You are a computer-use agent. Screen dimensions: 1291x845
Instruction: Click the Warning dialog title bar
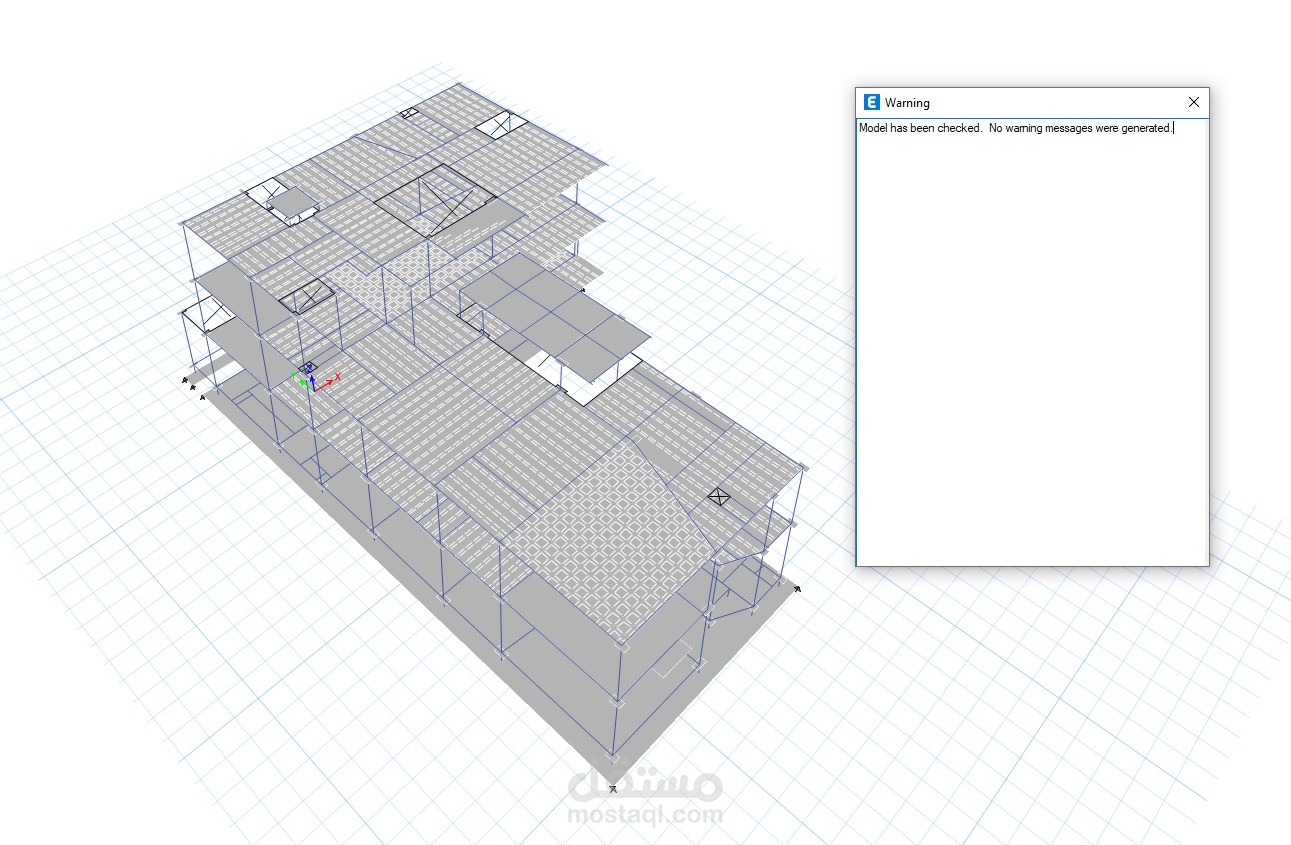coord(1032,103)
